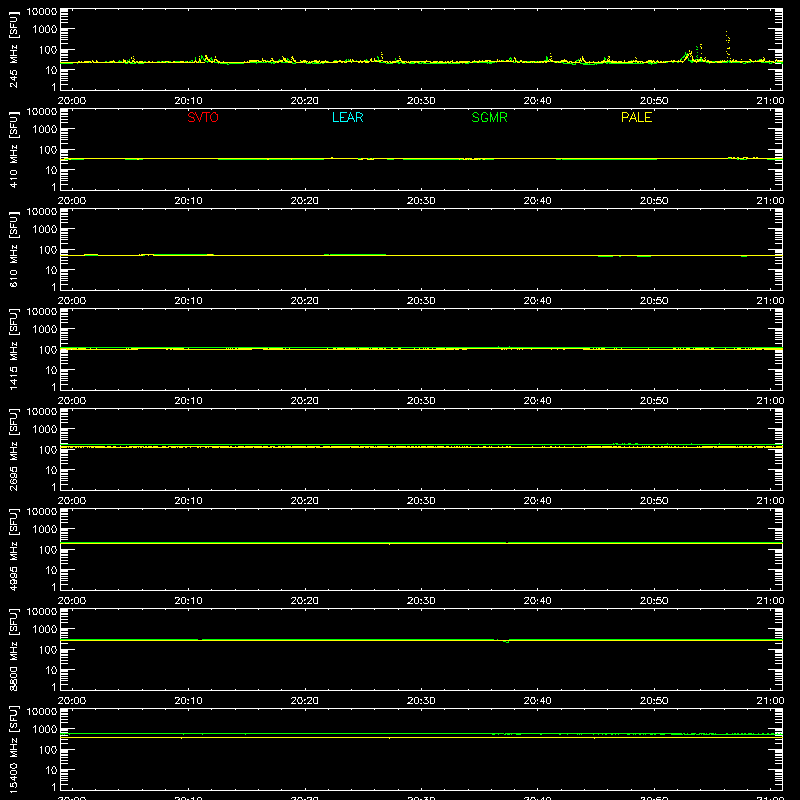Select the 610 MHz [SFU] axis title
The image size is (800, 800).
pos(14,249)
